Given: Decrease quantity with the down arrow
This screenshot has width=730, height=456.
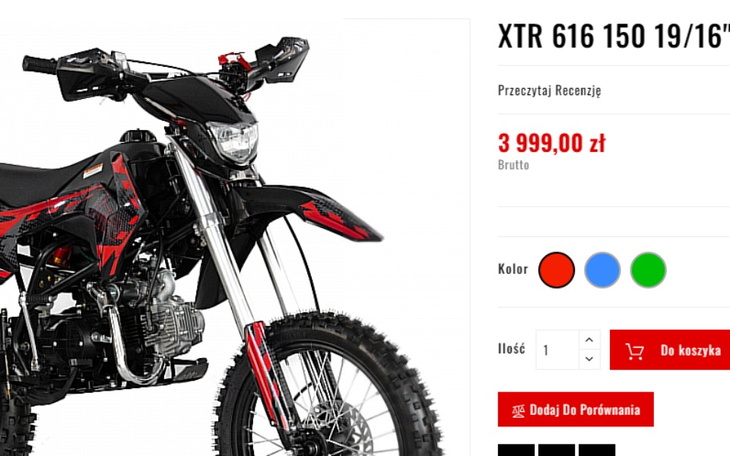Looking at the screenshot, I should point(589,359).
